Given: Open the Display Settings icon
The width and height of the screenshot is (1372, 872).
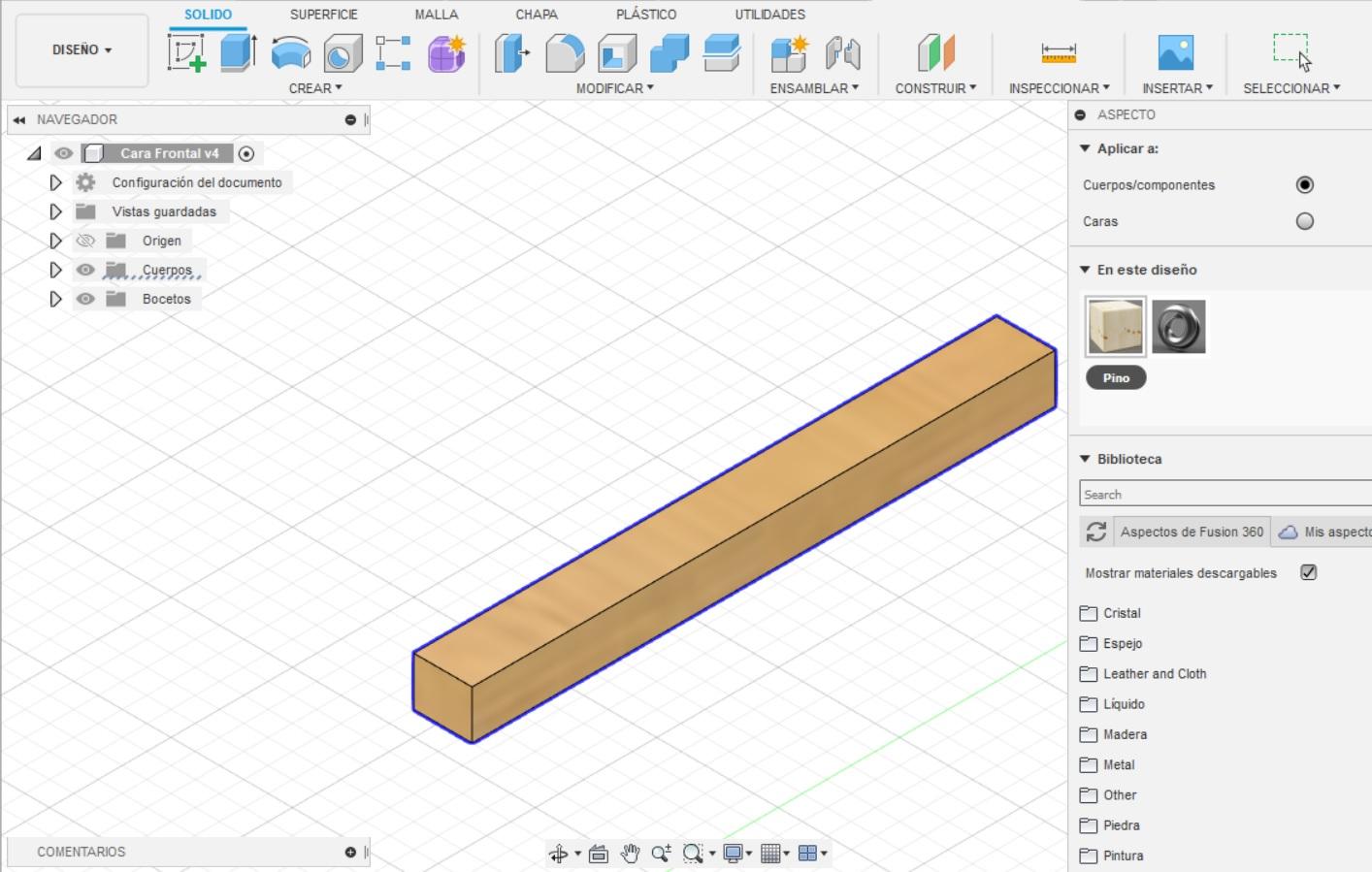Looking at the screenshot, I should pos(734,854).
